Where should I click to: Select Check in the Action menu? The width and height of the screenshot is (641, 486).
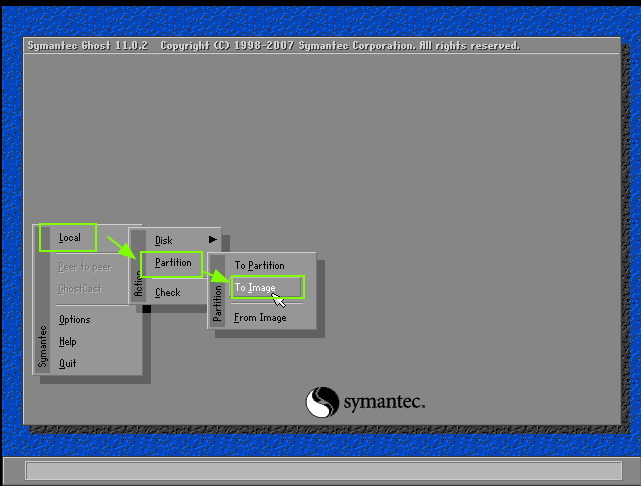click(x=168, y=293)
